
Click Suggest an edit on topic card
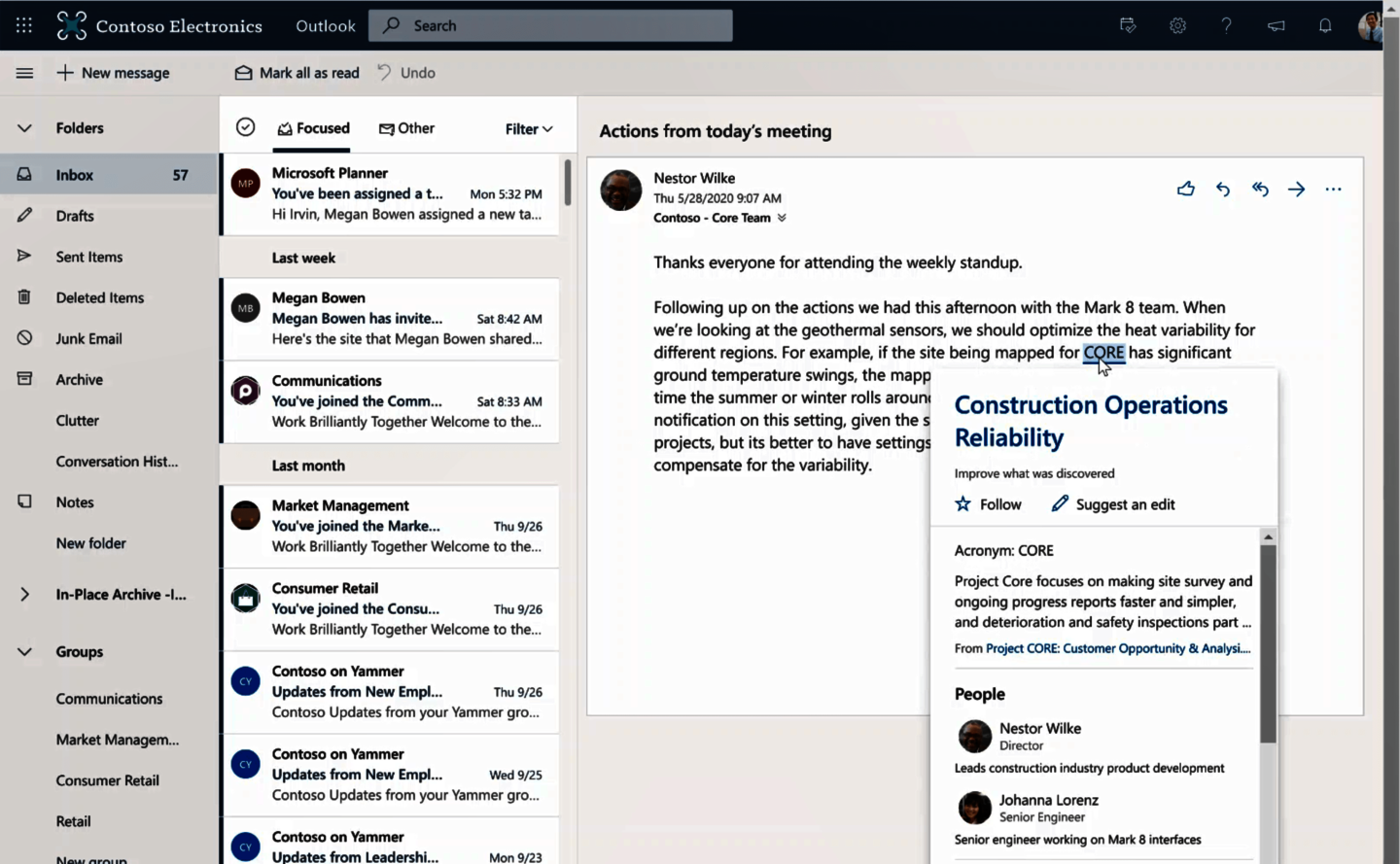[x=1113, y=504]
